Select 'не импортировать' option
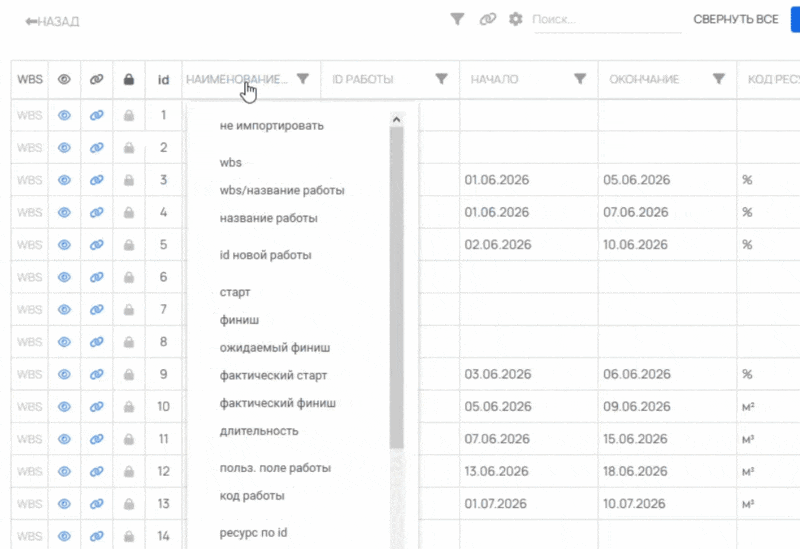This screenshot has width=800, height=549. (x=271, y=126)
